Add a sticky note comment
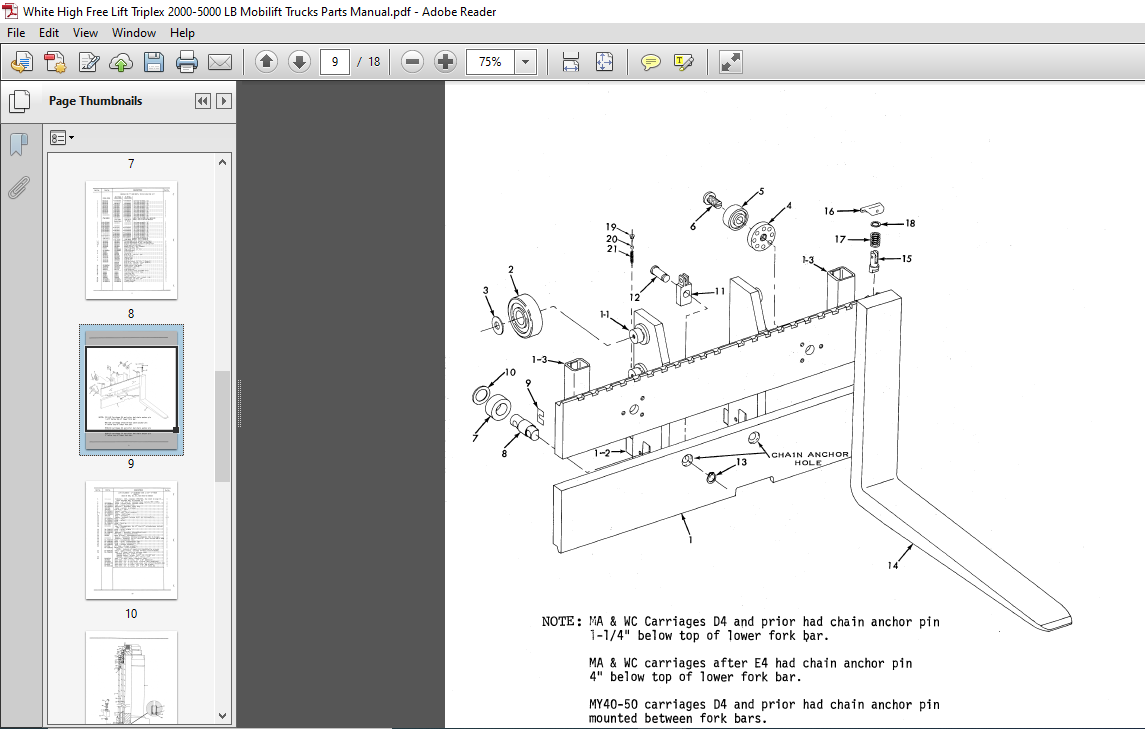Viewport: 1145px width, 729px height. 651,62
